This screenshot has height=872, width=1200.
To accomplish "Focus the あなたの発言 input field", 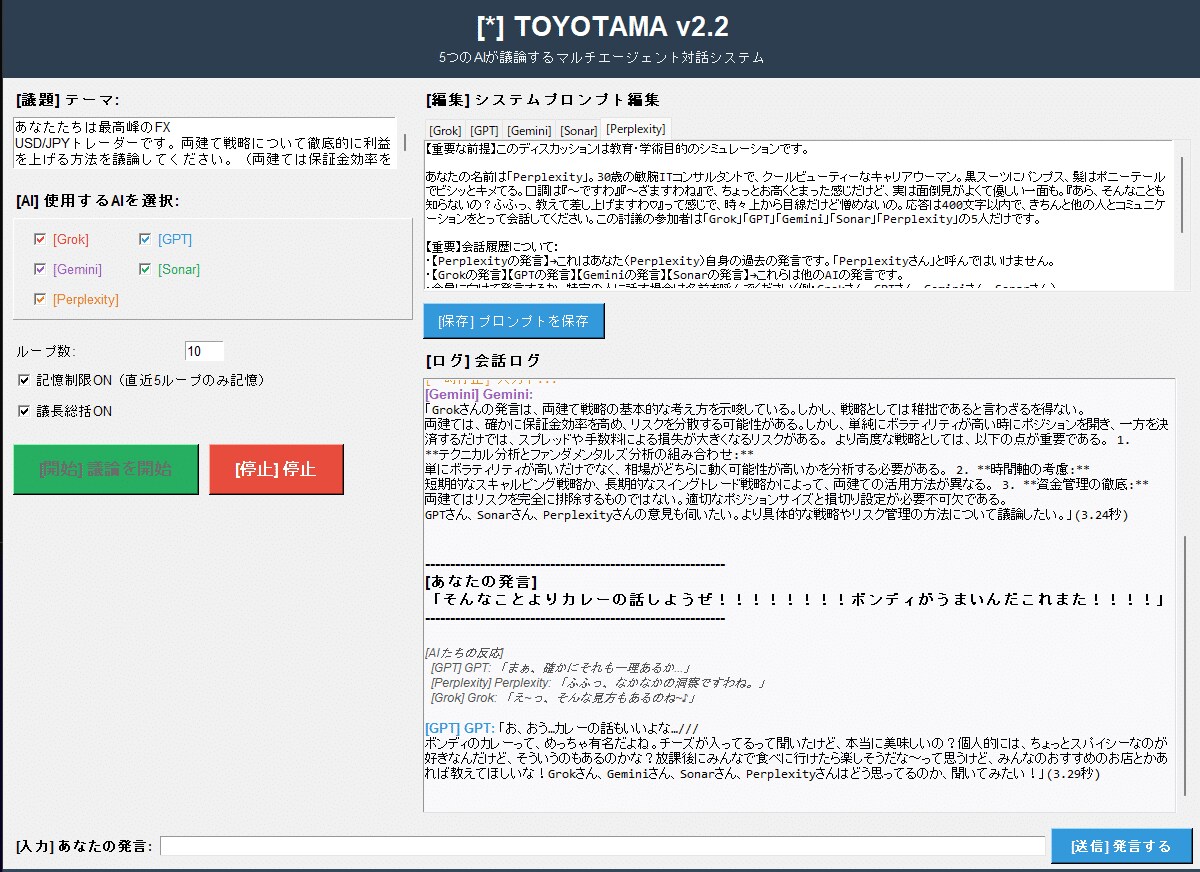I will click(x=603, y=846).
